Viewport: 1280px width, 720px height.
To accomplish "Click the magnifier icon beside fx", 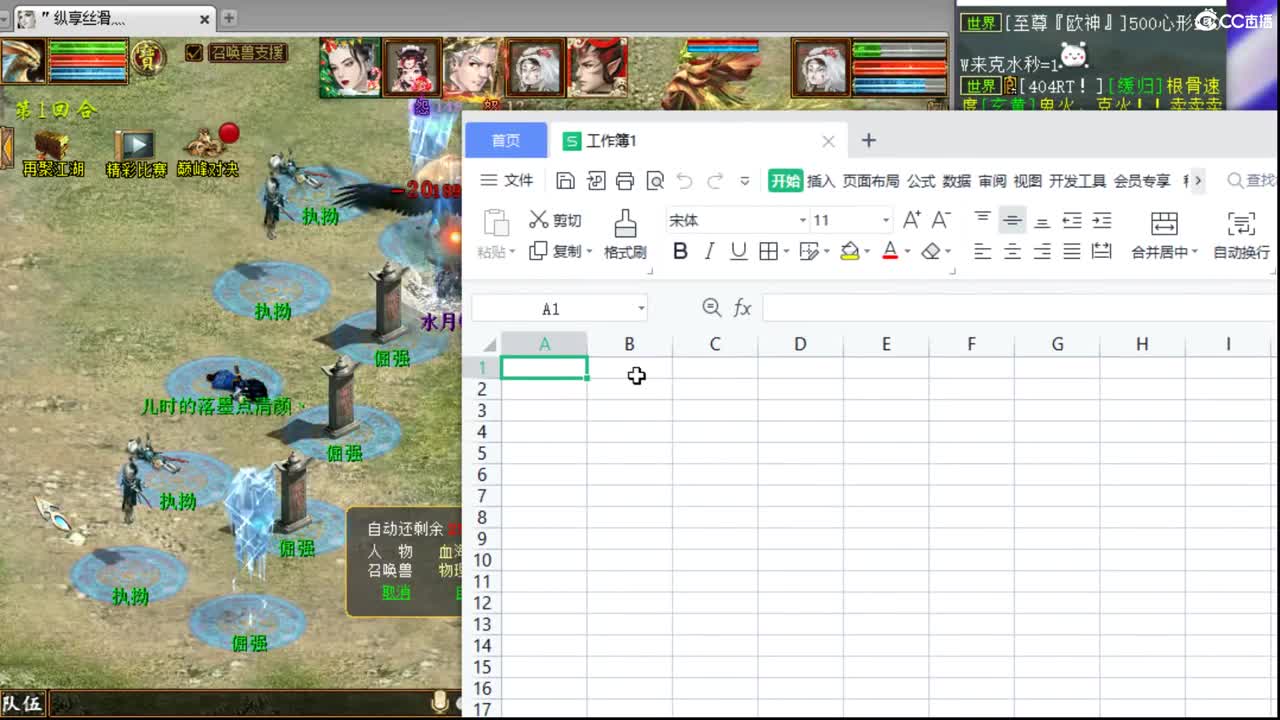I will pos(711,308).
